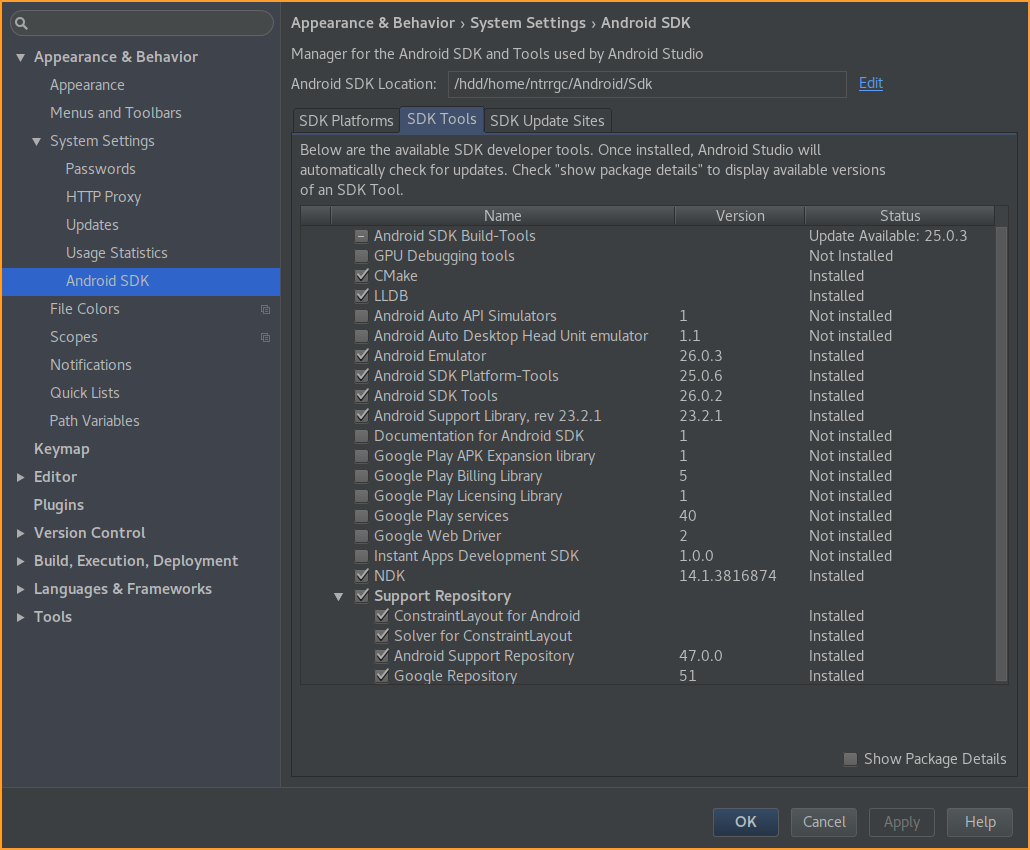Uncheck the CMake package
The height and width of the screenshot is (850, 1030).
(361, 276)
